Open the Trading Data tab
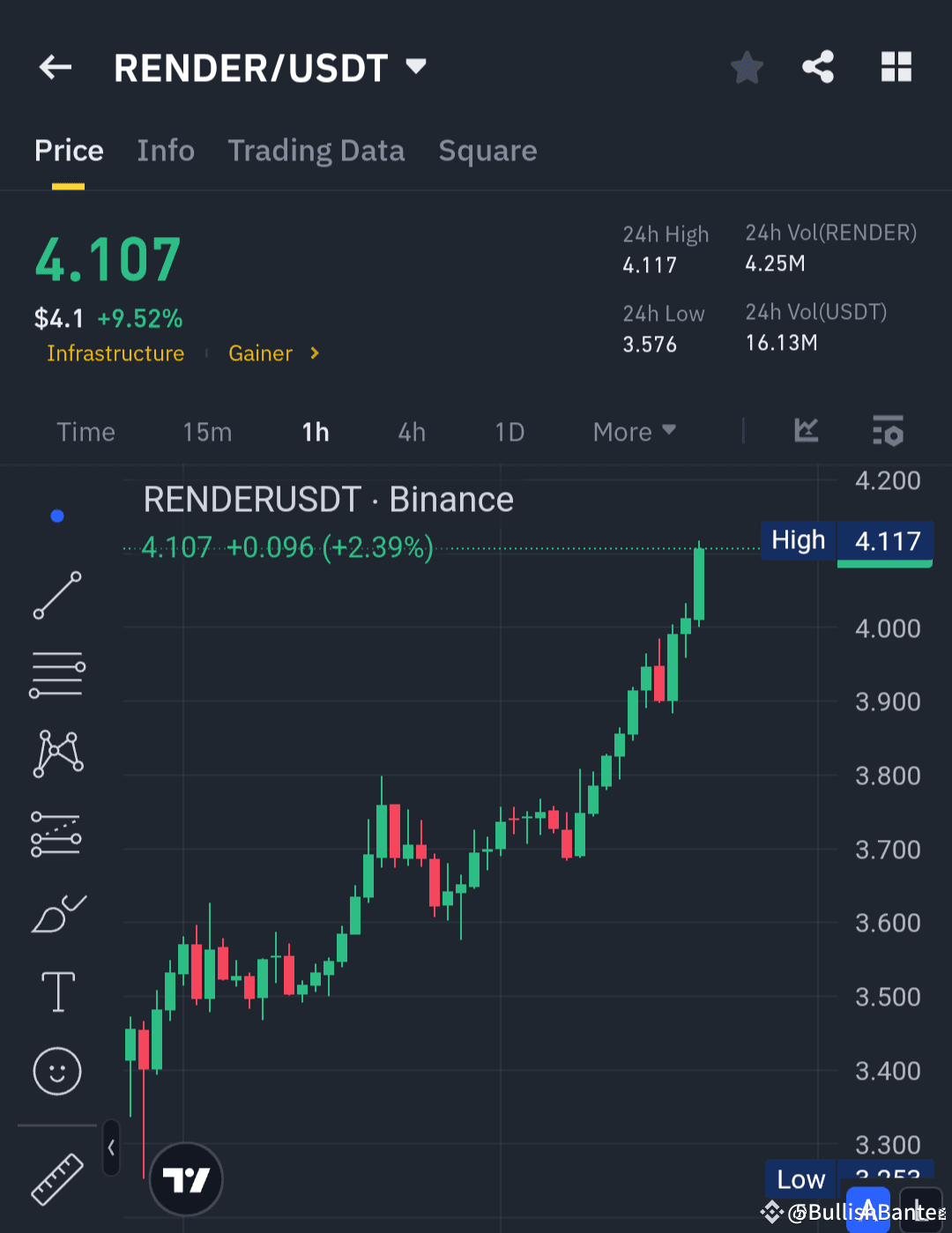The image size is (952, 1233). coord(316,151)
